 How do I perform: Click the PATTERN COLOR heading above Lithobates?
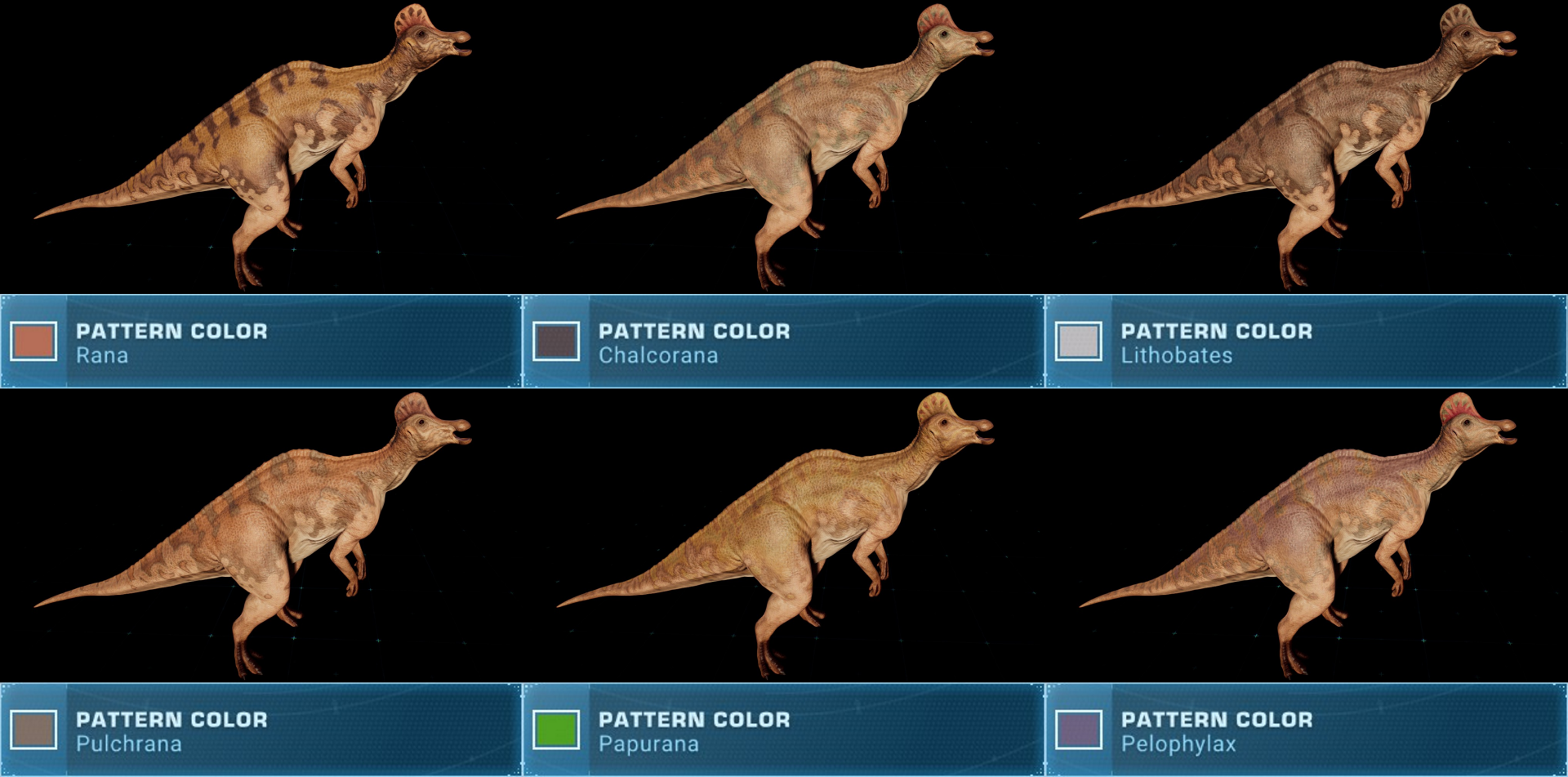(x=1217, y=331)
